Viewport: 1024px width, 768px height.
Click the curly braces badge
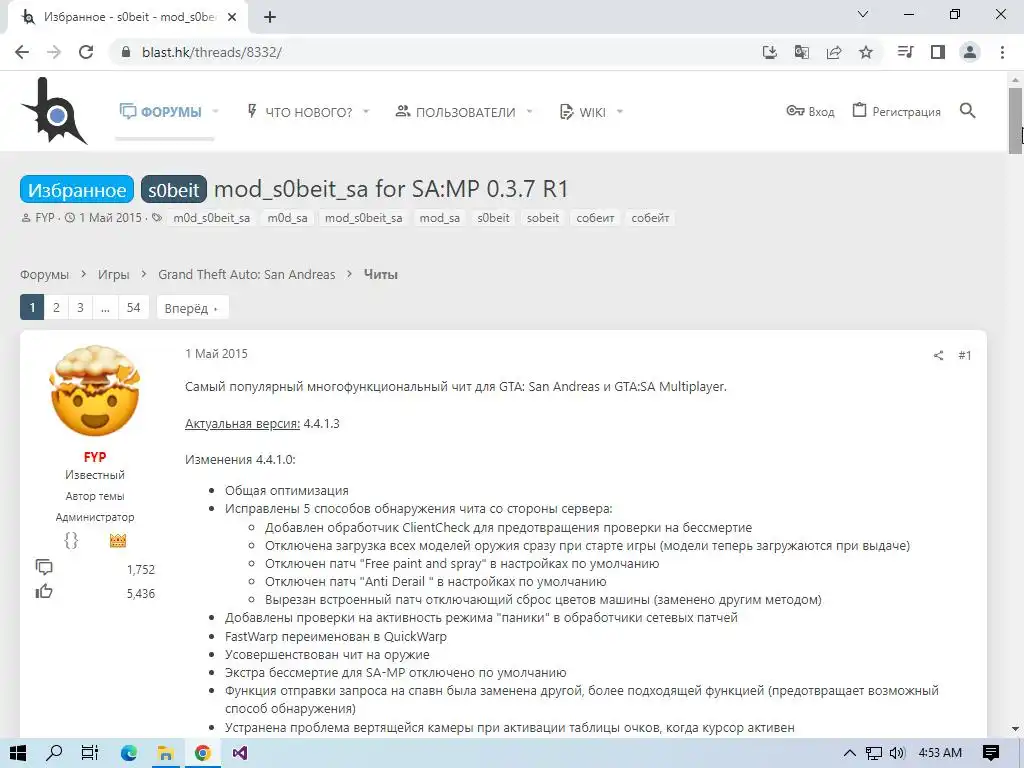tap(71, 540)
